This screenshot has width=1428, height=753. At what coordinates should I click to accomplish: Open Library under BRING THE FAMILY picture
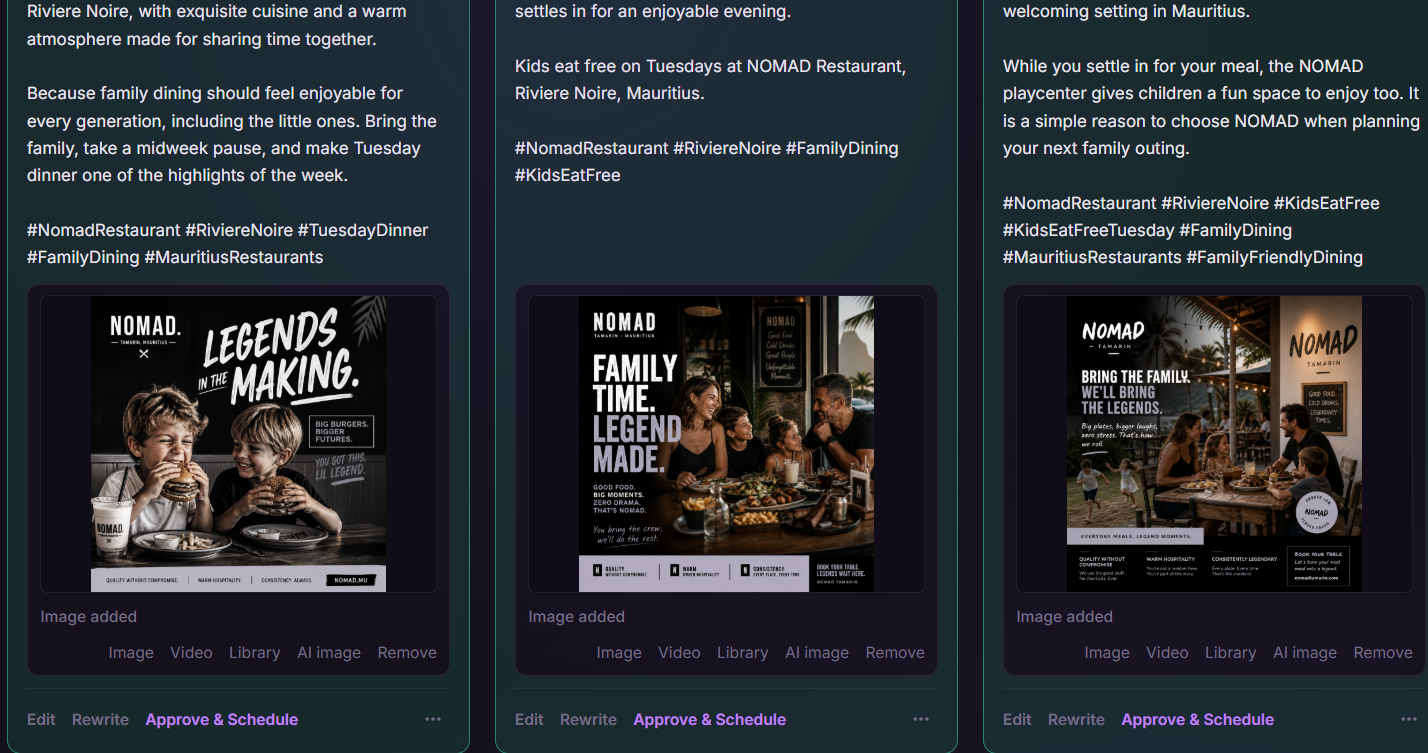[x=1231, y=652]
